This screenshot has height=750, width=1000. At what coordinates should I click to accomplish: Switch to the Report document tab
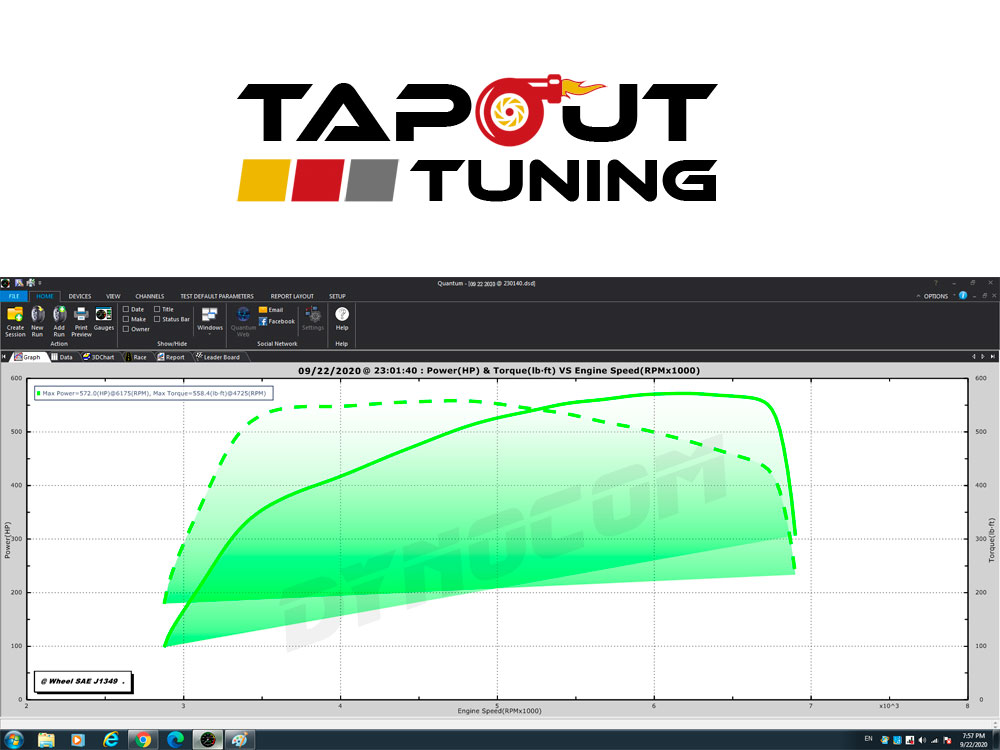click(x=171, y=357)
